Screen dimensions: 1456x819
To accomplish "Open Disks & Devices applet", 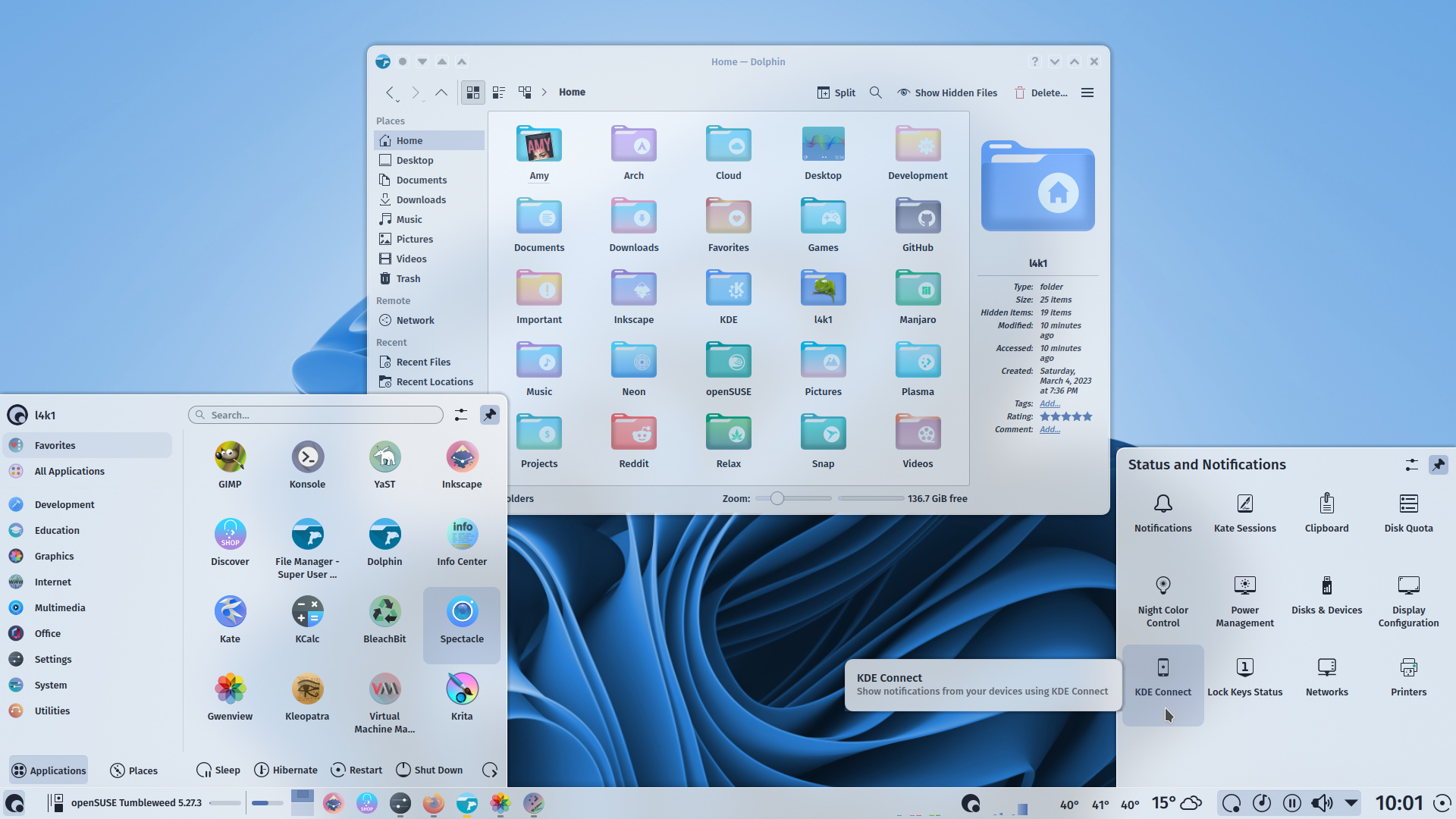I will tap(1326, 595).
